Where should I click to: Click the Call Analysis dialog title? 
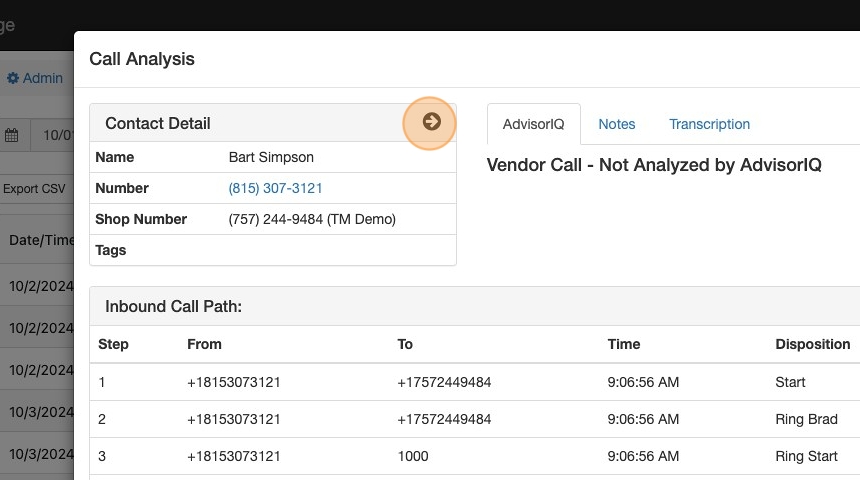(142, 59)
